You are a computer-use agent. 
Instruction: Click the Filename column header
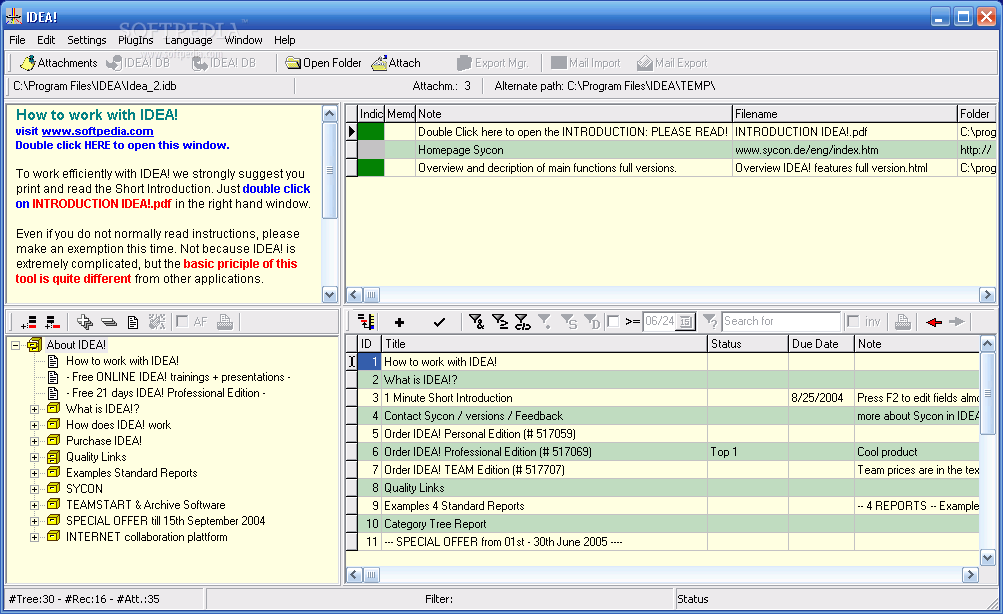point(844,114)
